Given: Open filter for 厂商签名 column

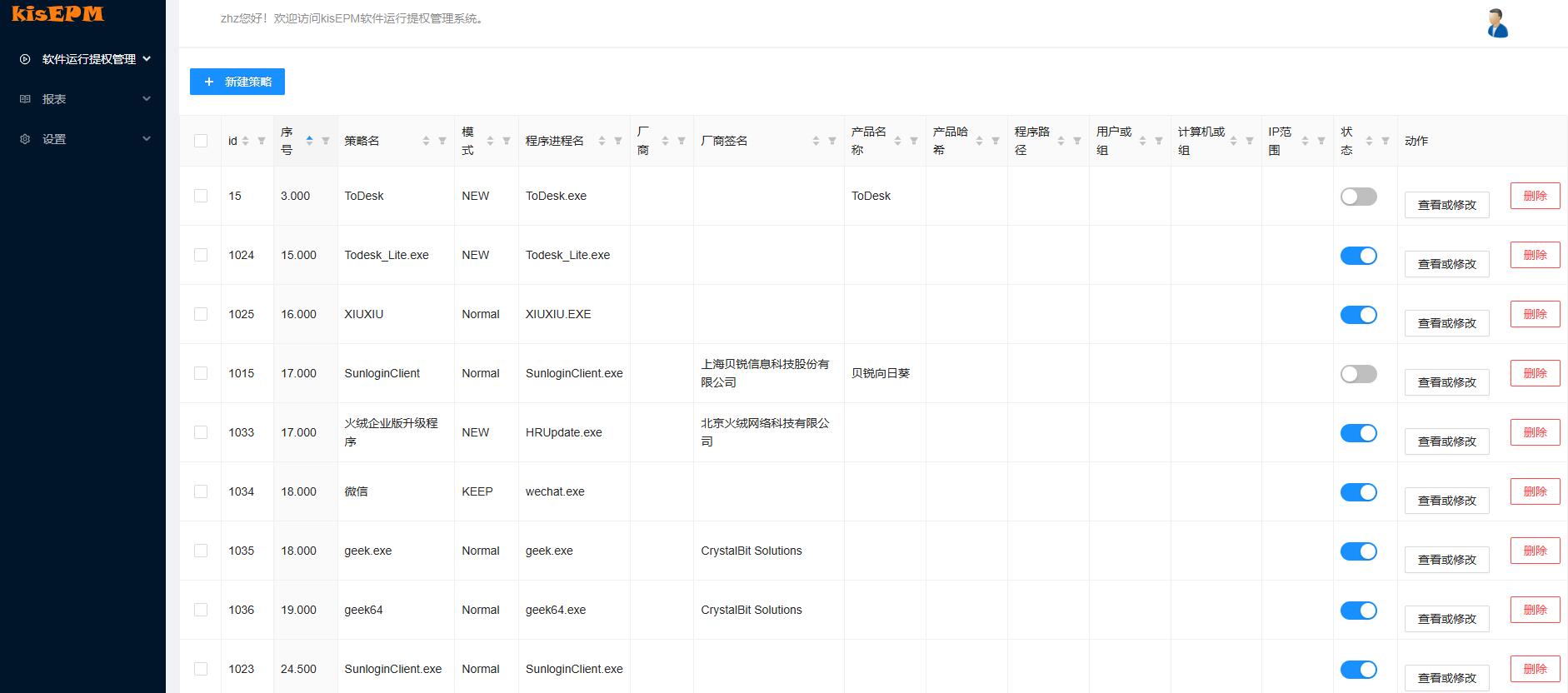Looking at the screenshot, I should [x=832, y=141].
